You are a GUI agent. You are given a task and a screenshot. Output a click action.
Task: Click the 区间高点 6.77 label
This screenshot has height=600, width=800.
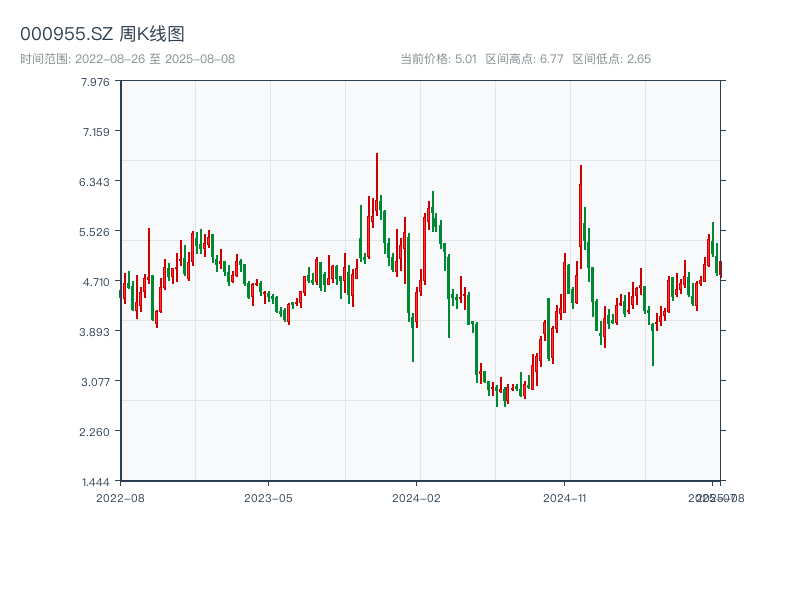point(524,59)
